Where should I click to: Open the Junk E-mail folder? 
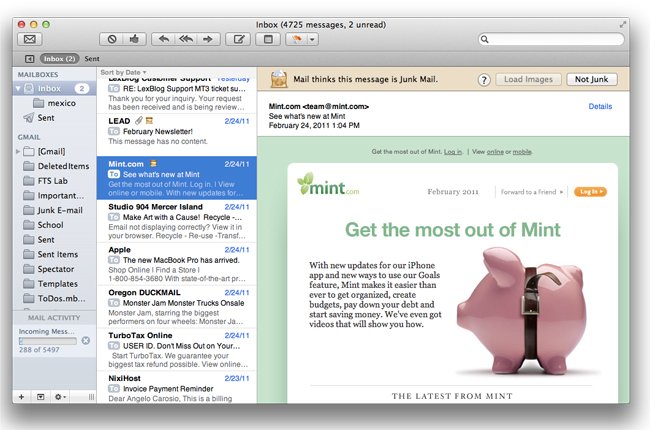coord(53,210)
